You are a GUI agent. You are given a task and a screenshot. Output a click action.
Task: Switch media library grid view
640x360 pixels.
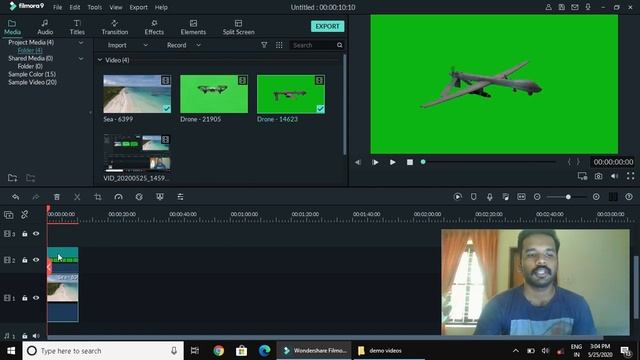pyautogui.click(x=279, y=45)
